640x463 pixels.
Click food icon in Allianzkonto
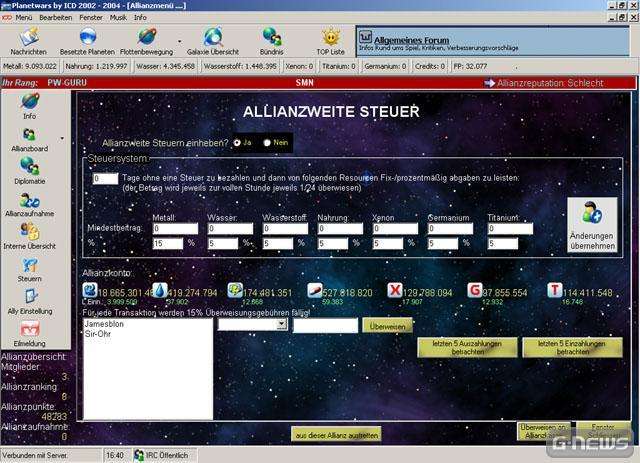pos(315,290)
